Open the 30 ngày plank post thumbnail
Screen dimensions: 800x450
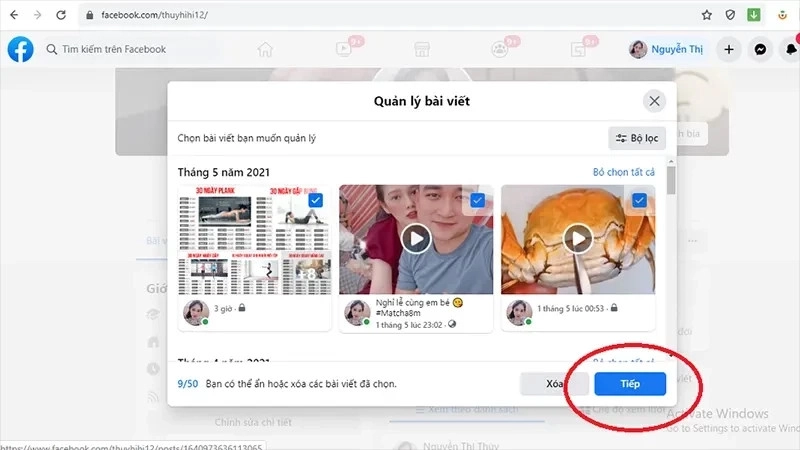tap(255, 240)
